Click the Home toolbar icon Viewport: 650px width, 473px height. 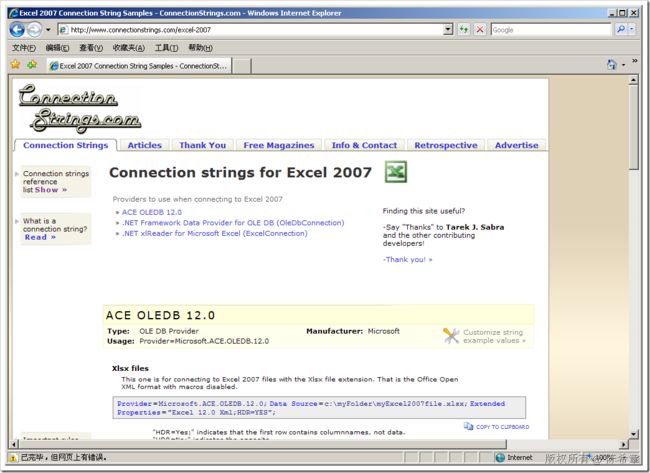click(x=612, y=64)
